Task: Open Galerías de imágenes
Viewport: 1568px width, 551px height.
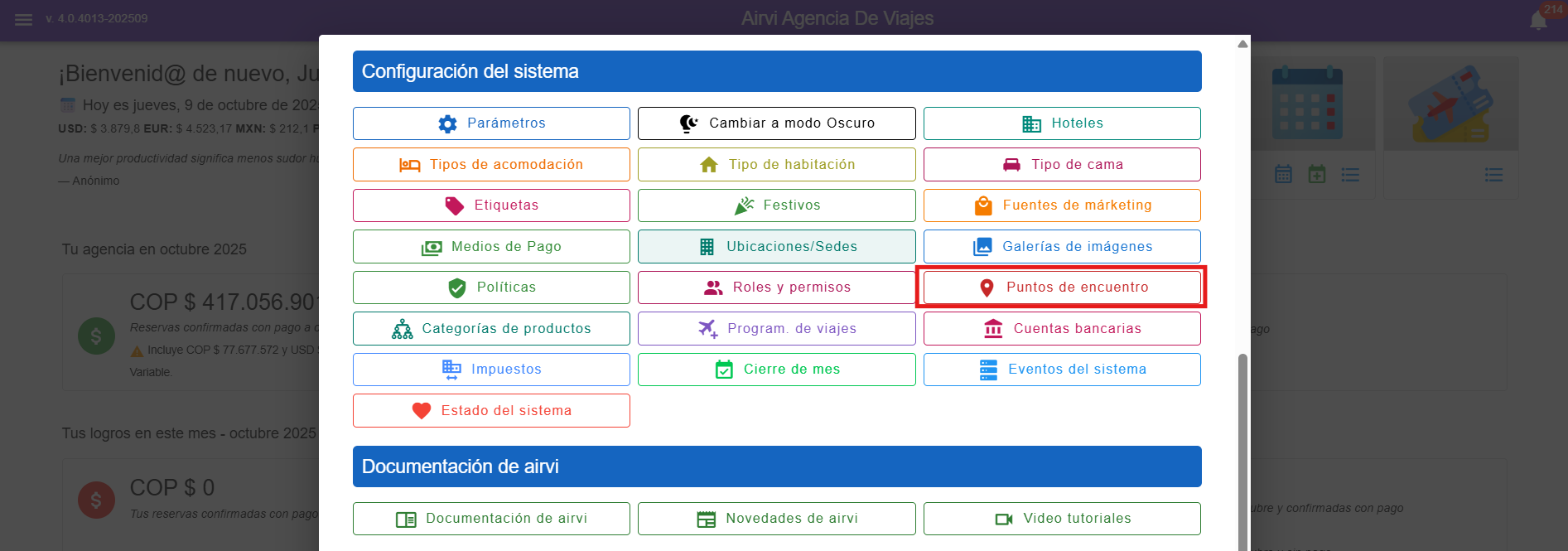Action: point(1062,247)
